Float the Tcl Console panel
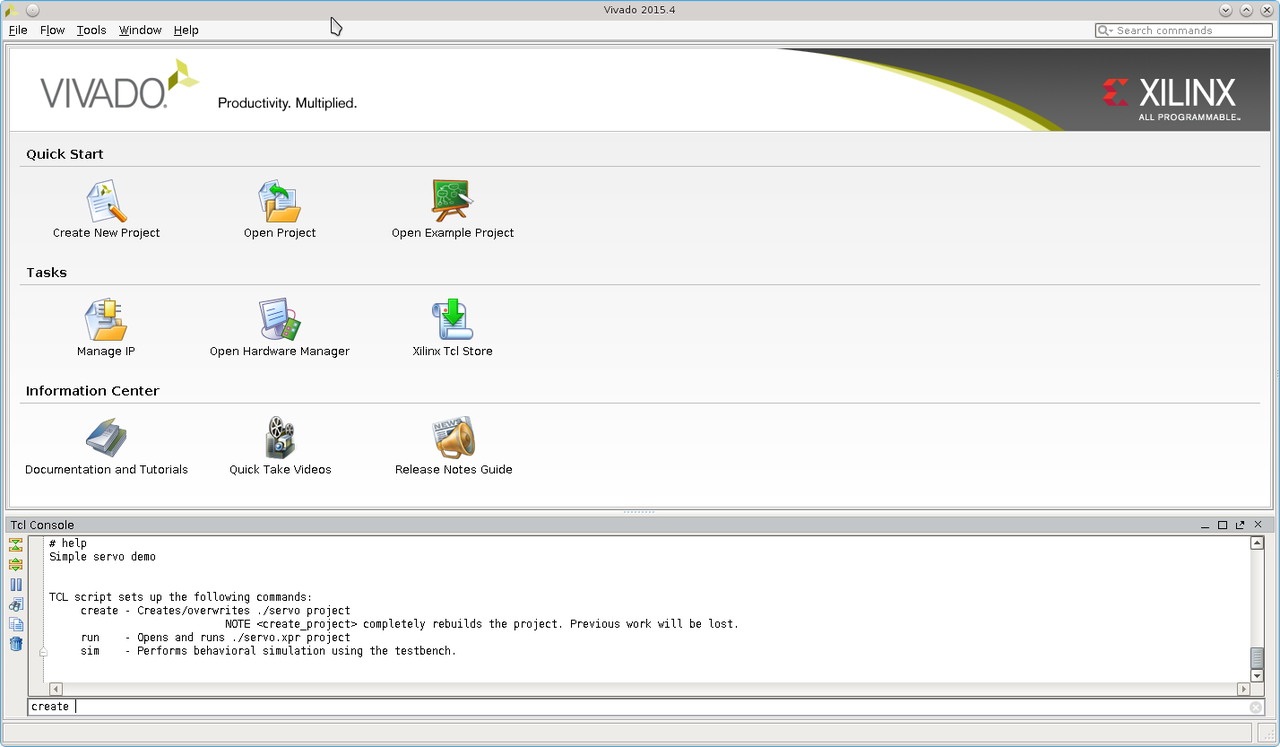Image resolution: width=1280 pixels, height=747 pixels. tap(1240, 525)
